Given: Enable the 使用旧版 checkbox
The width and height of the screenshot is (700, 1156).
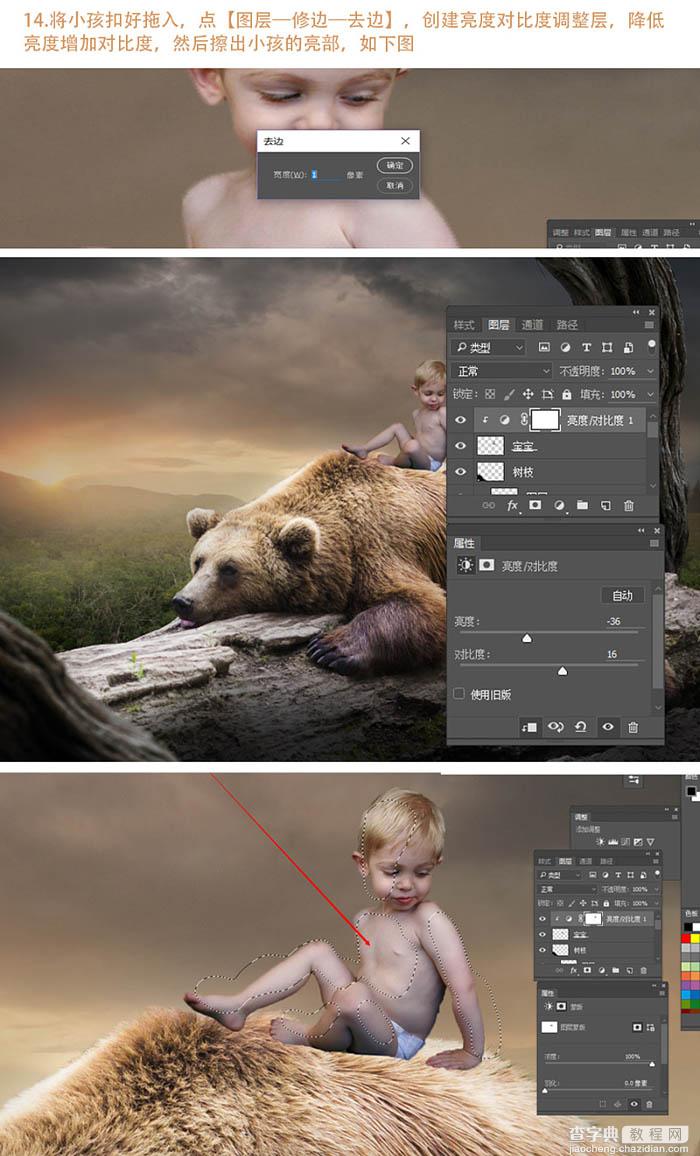Looking at the screenshot, I should (459, 694).
